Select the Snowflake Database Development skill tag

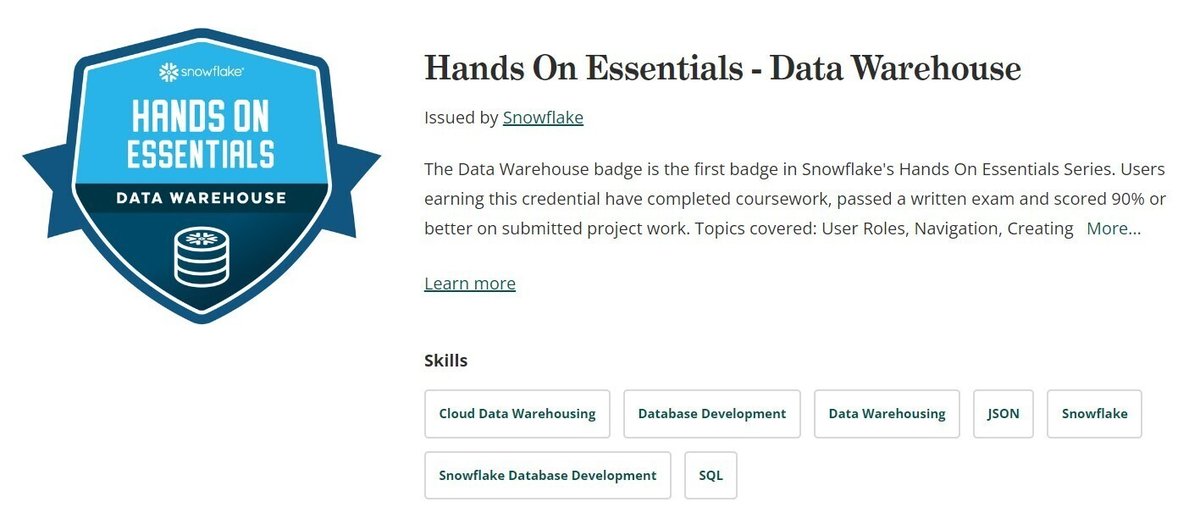click(548, 475)
